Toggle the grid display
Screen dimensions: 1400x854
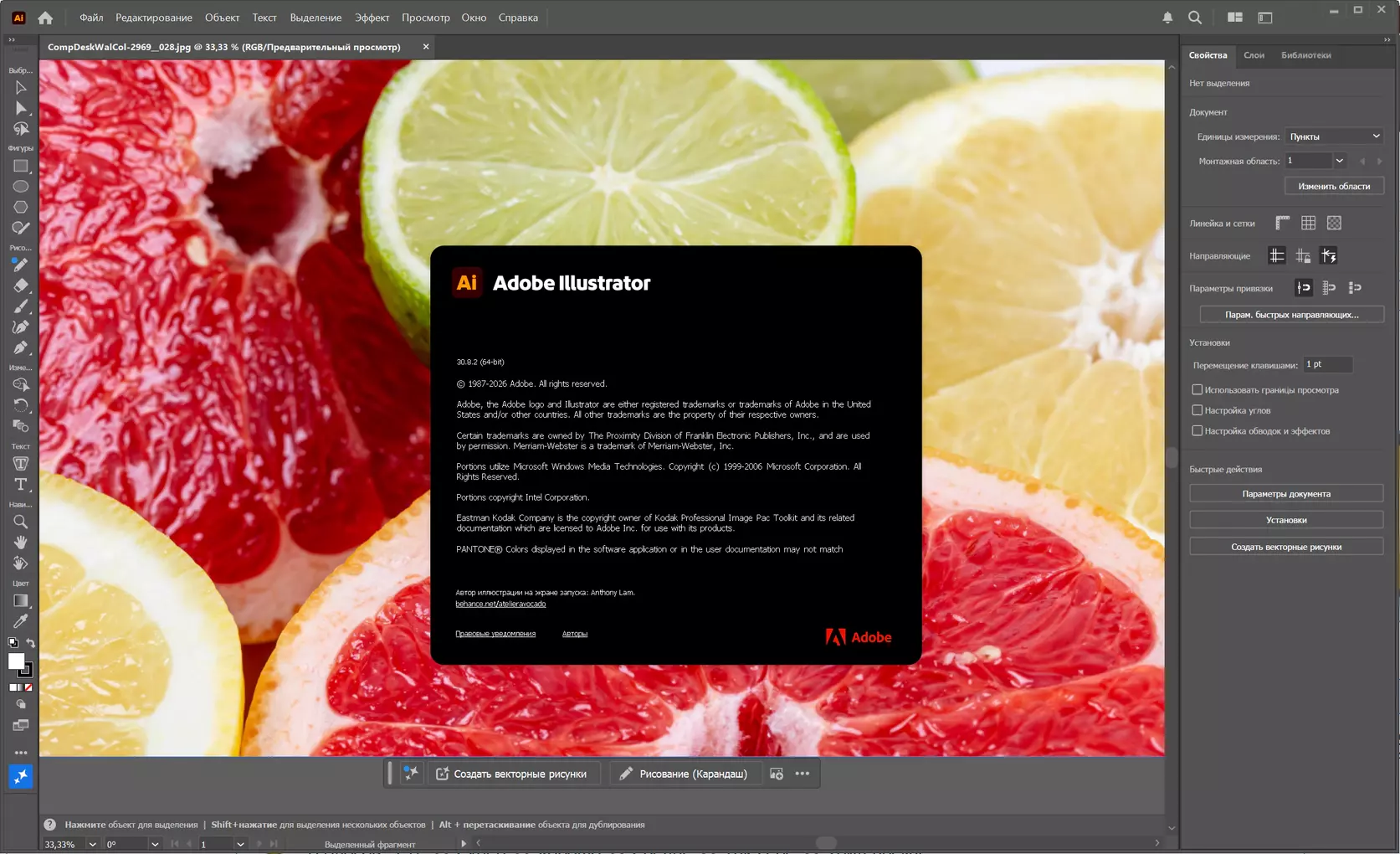tap(1308, 223)
